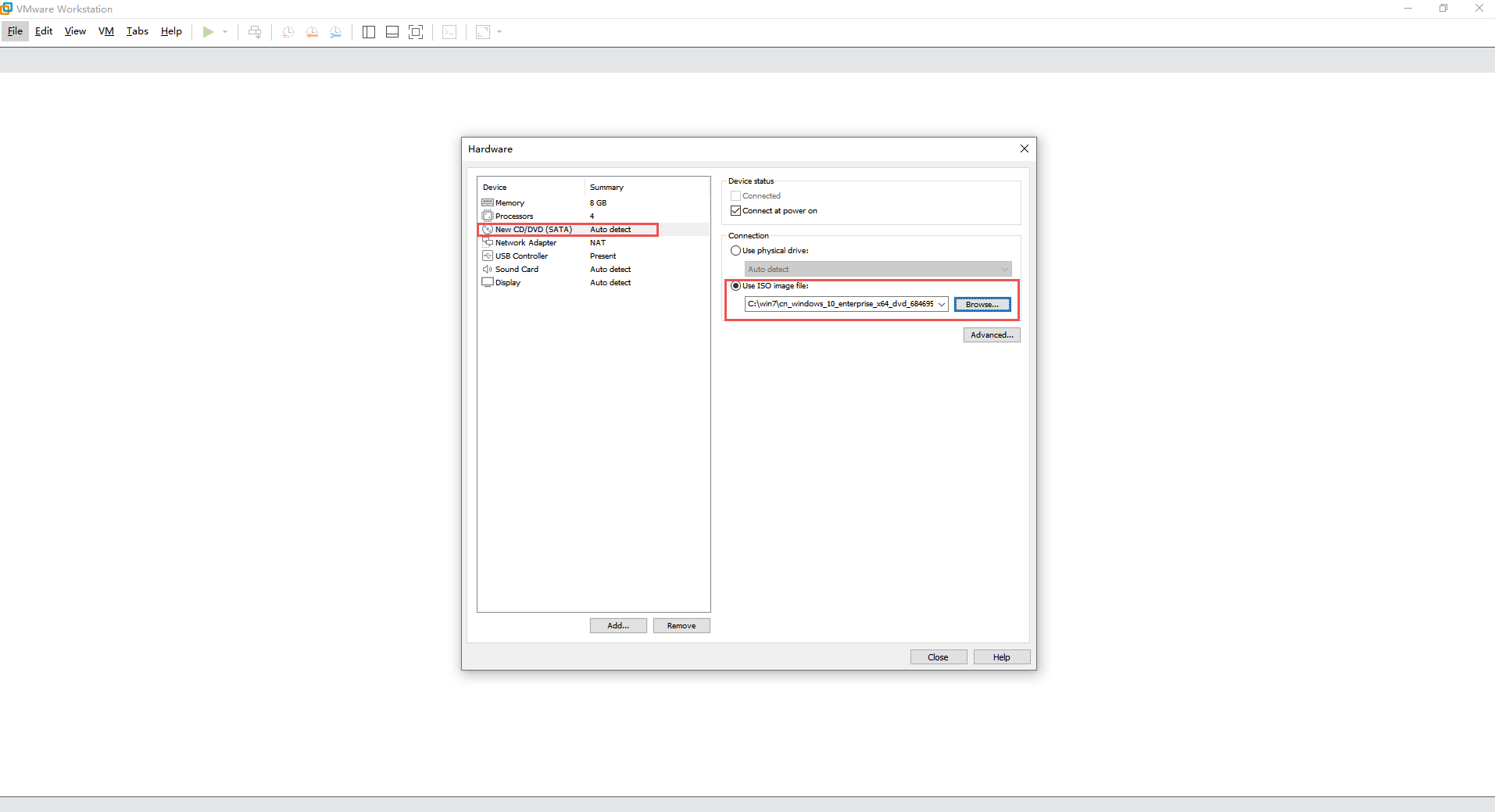Minimize the VMware Workstation window
The image size is (1495, 812).
1407,9
